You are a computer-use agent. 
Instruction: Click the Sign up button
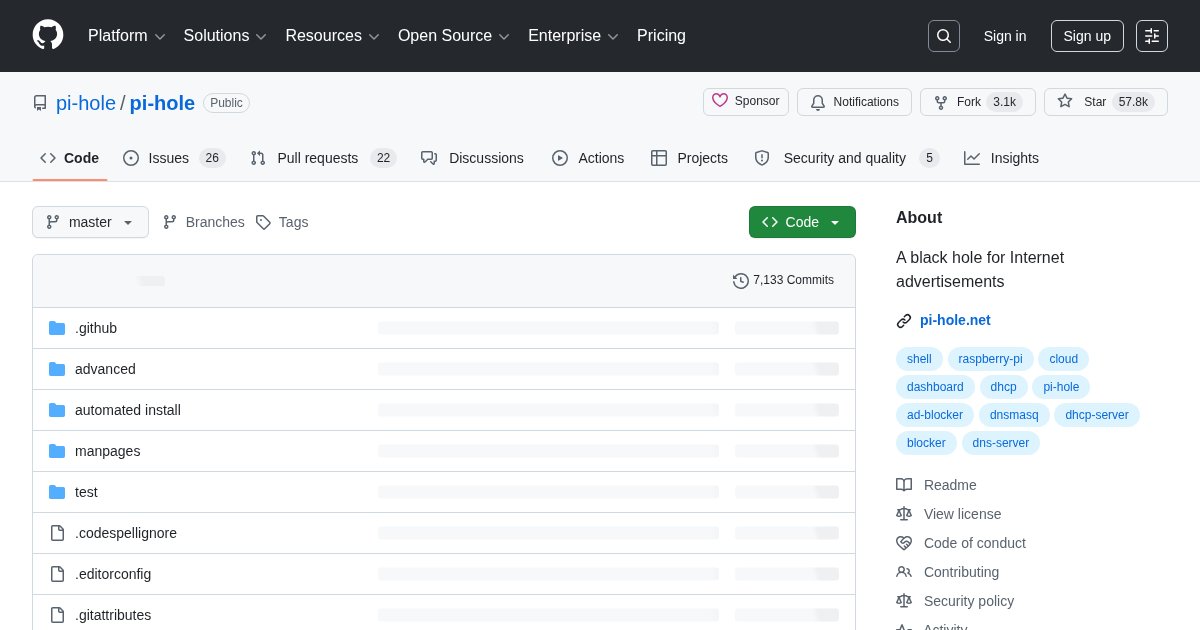(1087, 36)
